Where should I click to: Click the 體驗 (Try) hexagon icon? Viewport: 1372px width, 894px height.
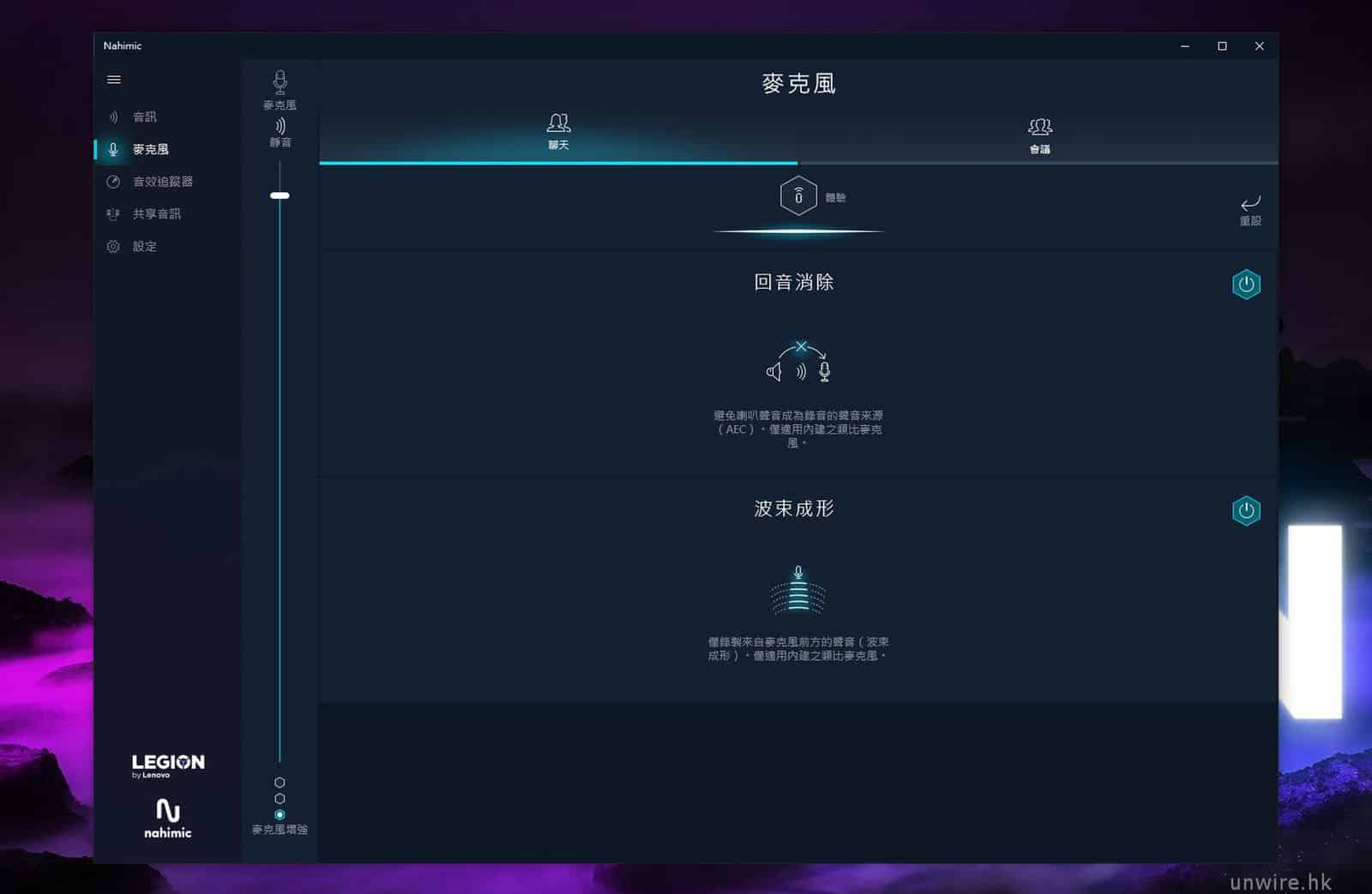(797, 196)
